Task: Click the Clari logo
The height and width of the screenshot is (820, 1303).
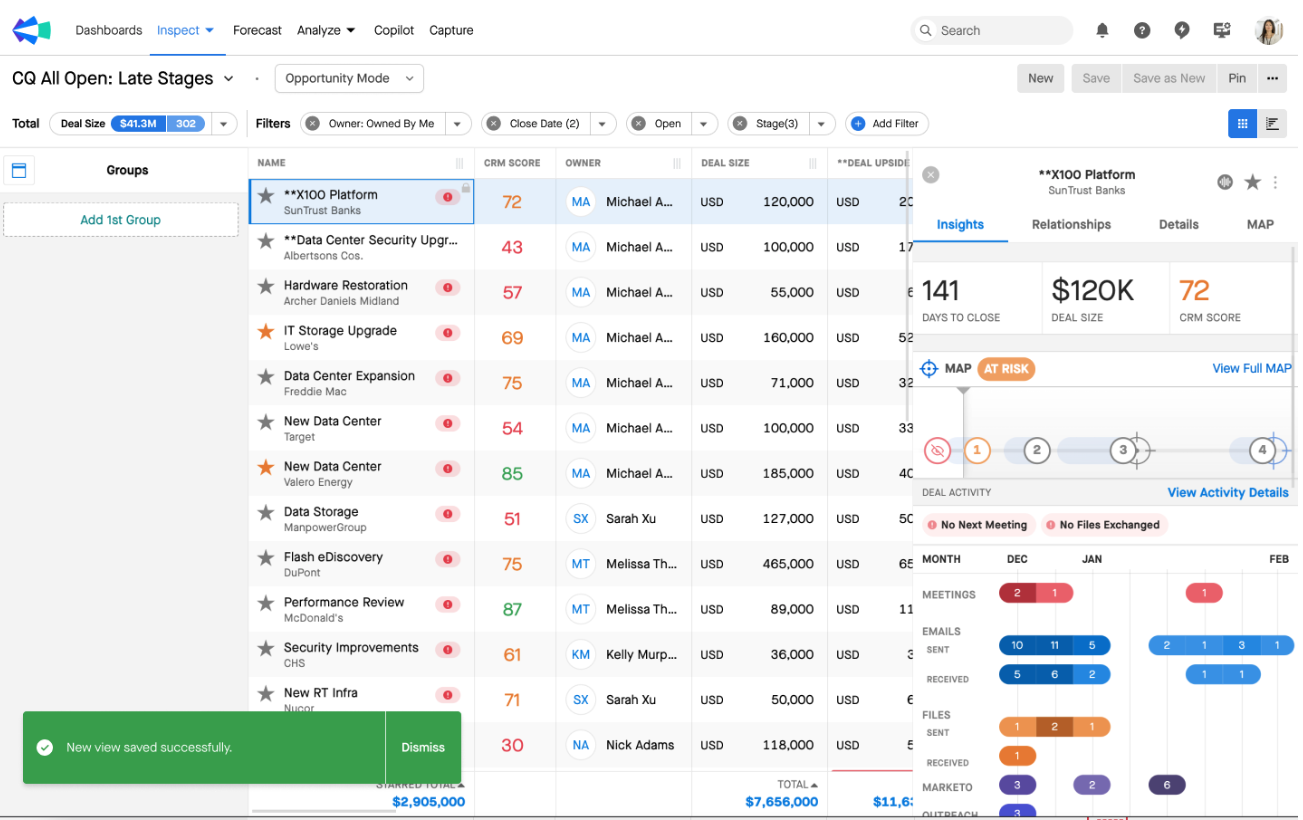Action: (x=31, y=30)
